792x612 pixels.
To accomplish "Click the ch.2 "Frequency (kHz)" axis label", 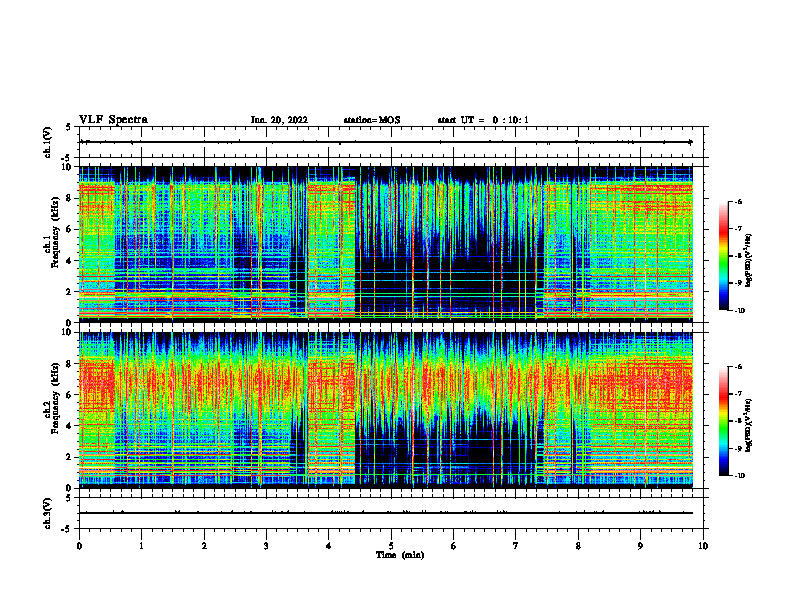I will pyautogui.click(x=56, y=400).
